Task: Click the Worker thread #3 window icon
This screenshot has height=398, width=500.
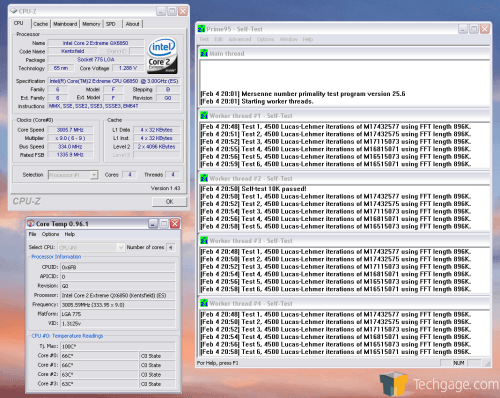Action: click(x=204, y=241)
